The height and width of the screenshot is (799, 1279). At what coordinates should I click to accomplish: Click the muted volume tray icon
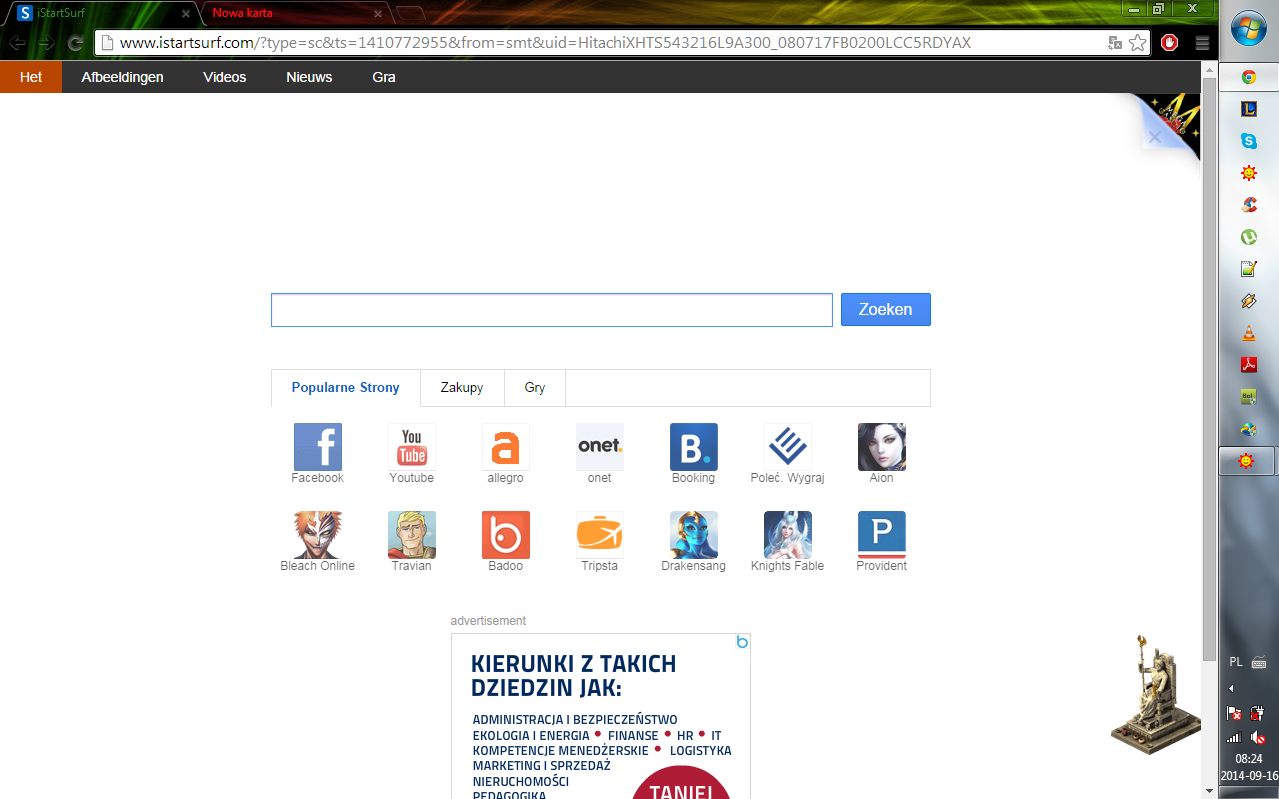click(1259, 738)
